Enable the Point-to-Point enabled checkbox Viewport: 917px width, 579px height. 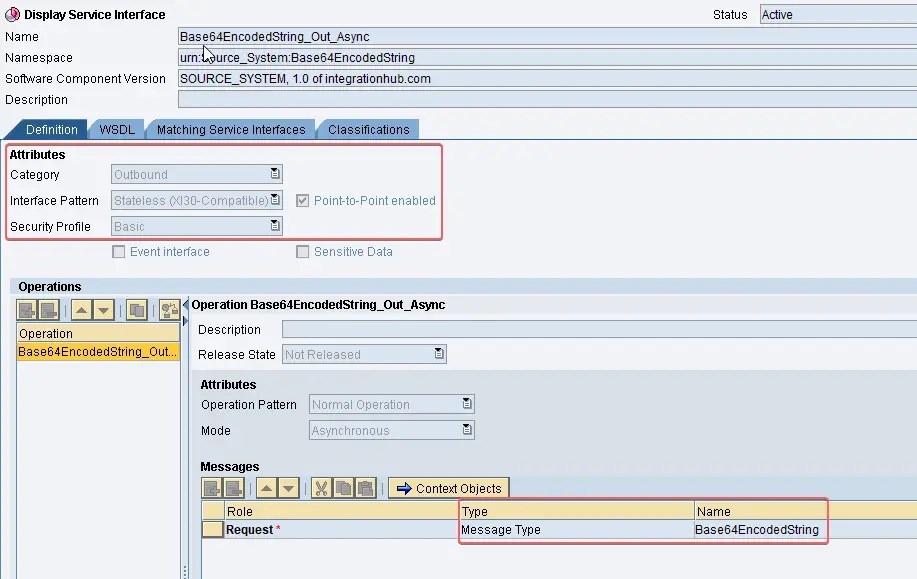(302, 200)
